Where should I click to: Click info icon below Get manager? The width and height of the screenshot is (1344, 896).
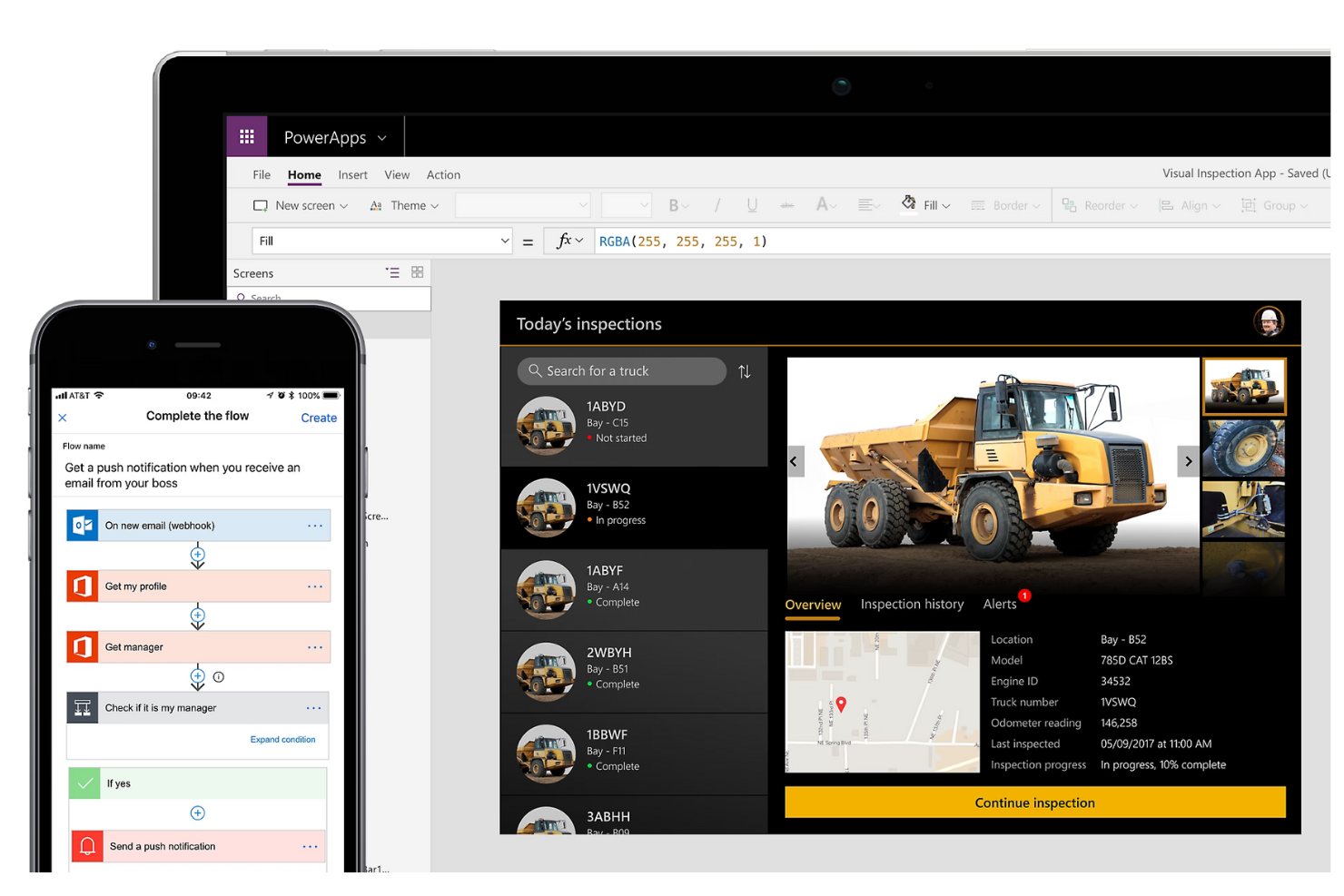[218, 677]
